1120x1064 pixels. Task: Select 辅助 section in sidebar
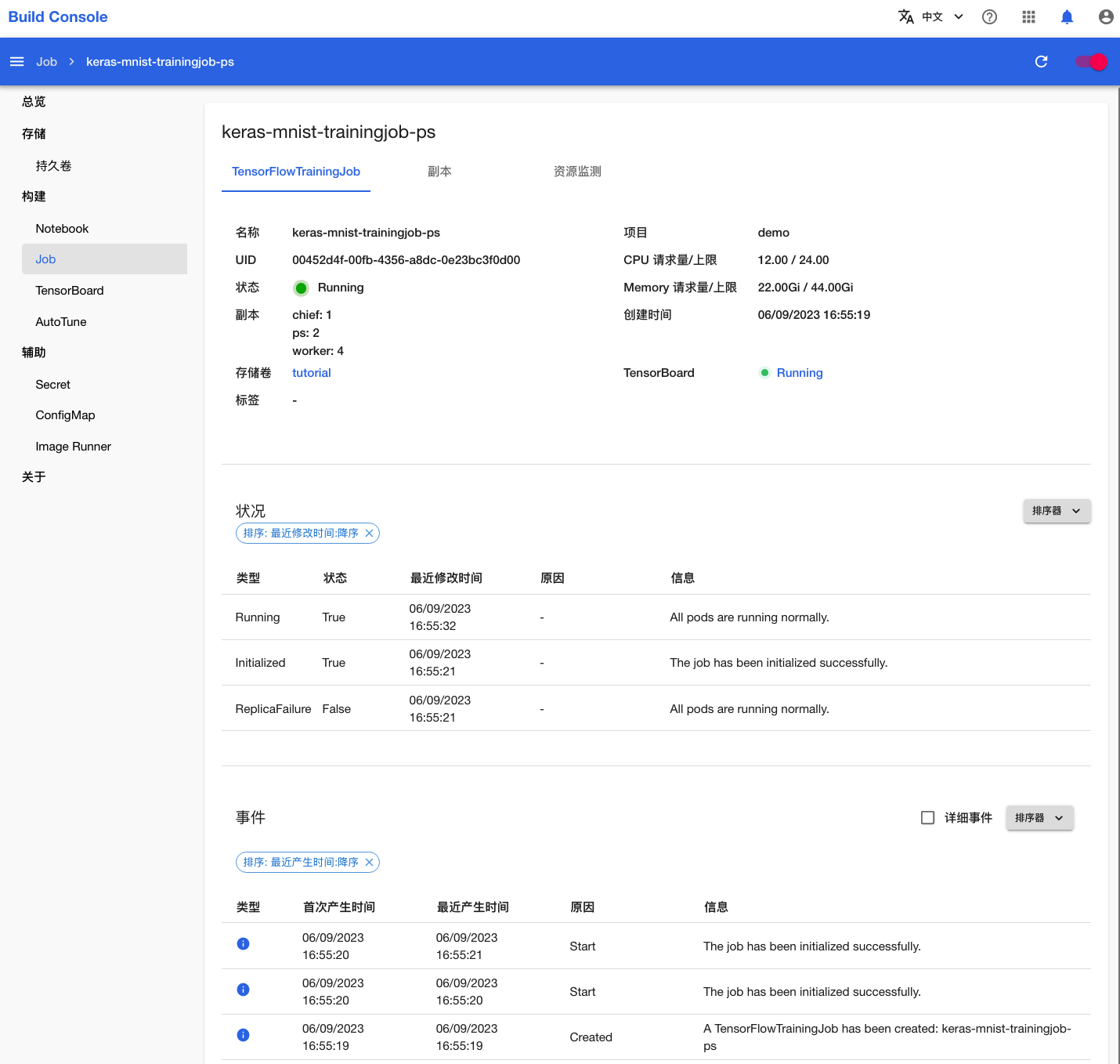[x=34, y=353]
